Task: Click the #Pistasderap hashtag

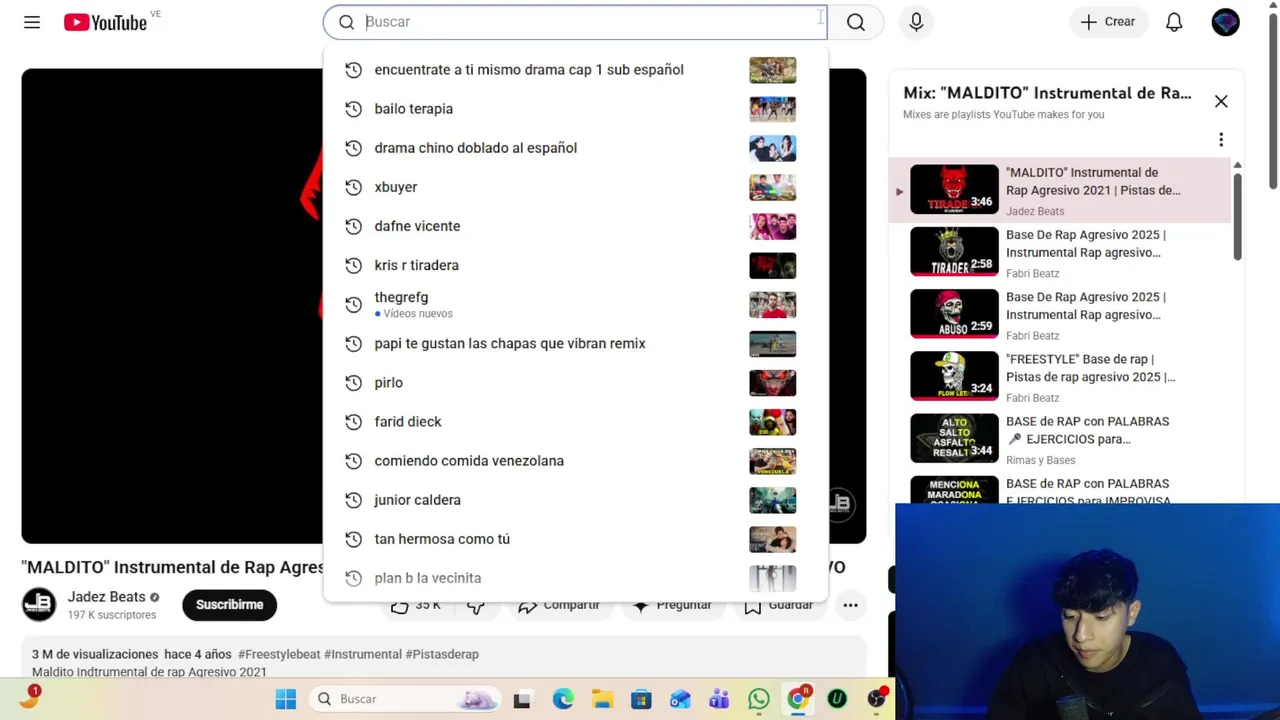Action: [442, 654]
